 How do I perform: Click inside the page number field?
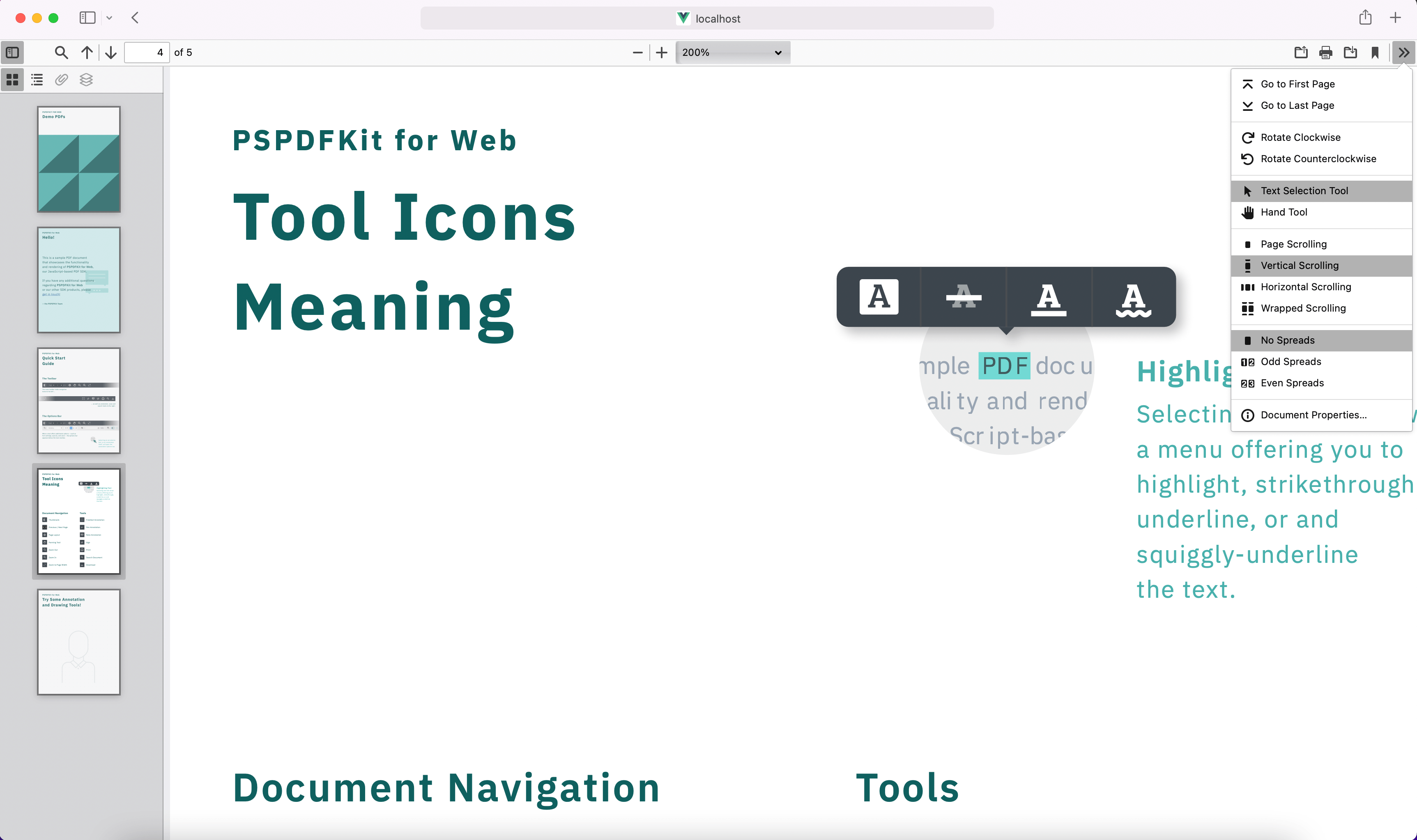click(x=147, y=52)
